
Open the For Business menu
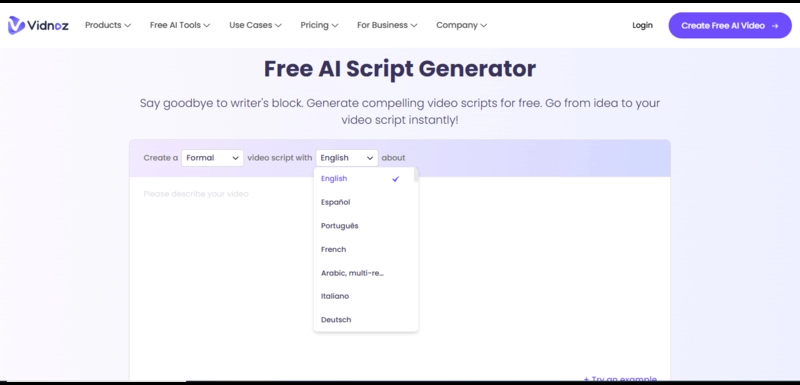387,25
